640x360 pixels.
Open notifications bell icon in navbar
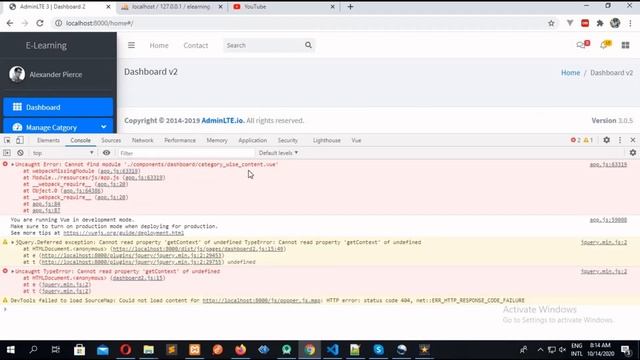click(604, 45)
